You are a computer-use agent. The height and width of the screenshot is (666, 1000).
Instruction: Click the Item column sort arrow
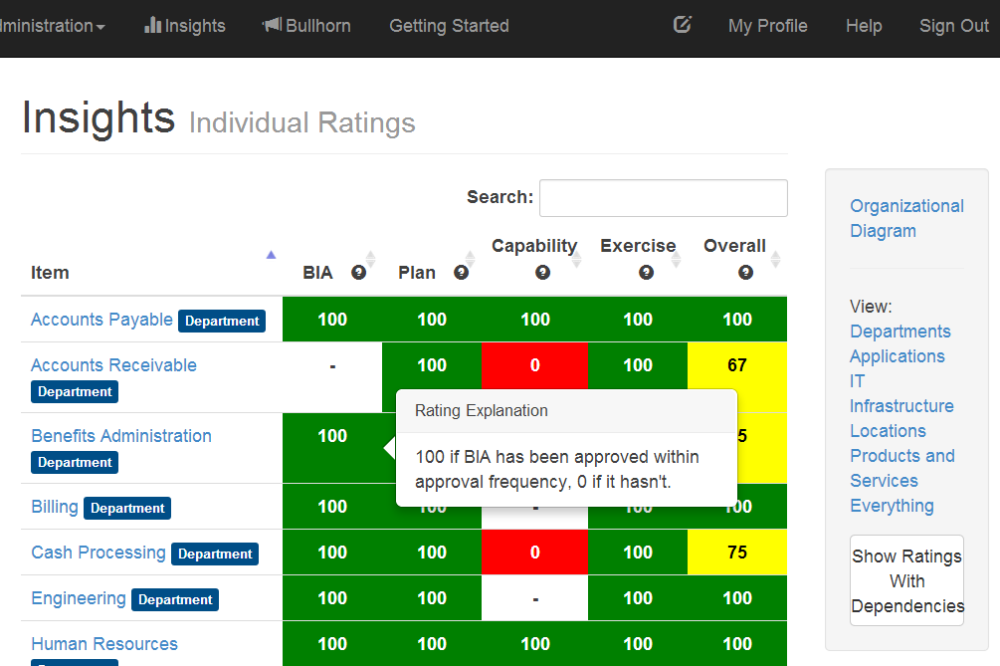(x=271, y=257)
